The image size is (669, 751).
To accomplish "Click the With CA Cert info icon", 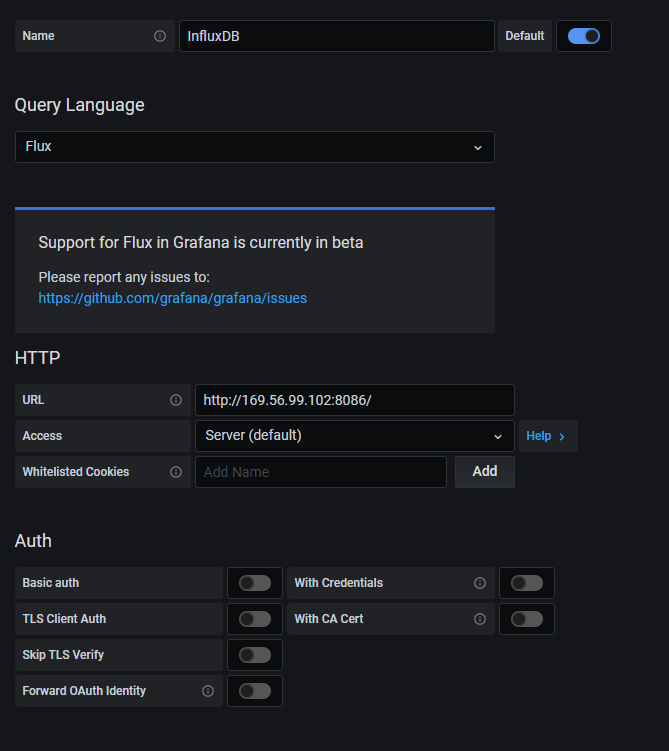I will (480, 619).
